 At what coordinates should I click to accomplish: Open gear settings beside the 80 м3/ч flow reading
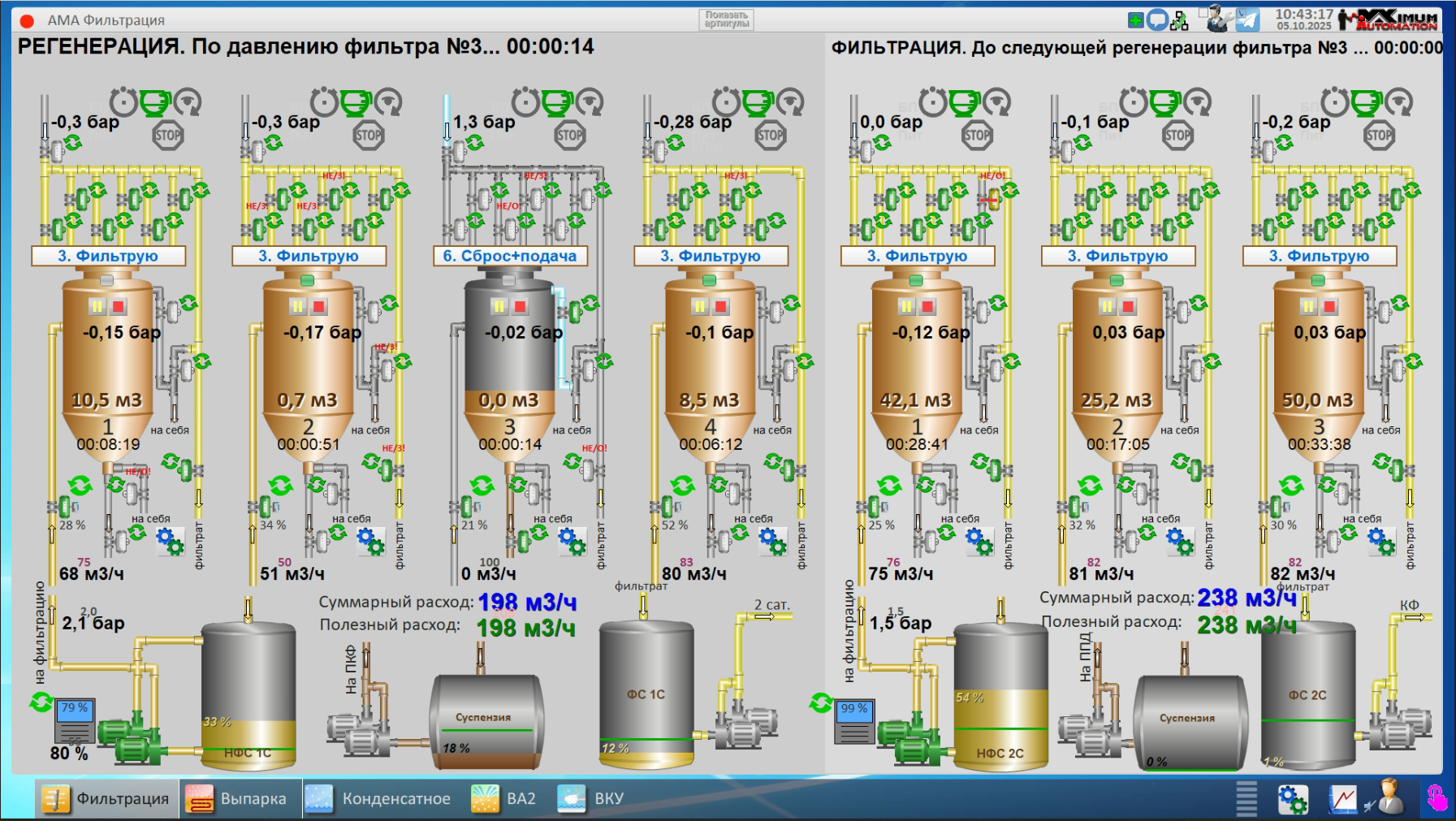pyautogui.click(x=772, y=540)
